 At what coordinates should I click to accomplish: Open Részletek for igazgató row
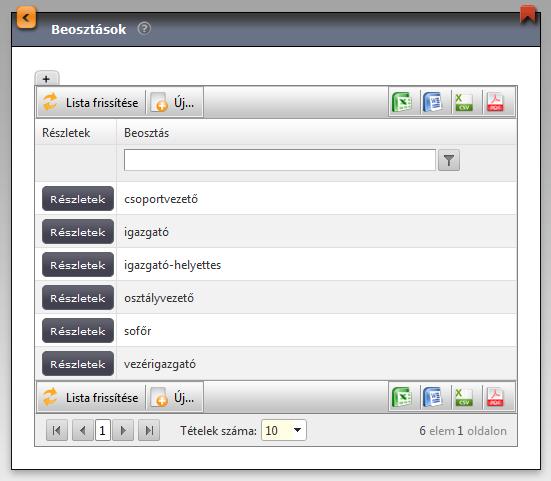tap(78, 232)
